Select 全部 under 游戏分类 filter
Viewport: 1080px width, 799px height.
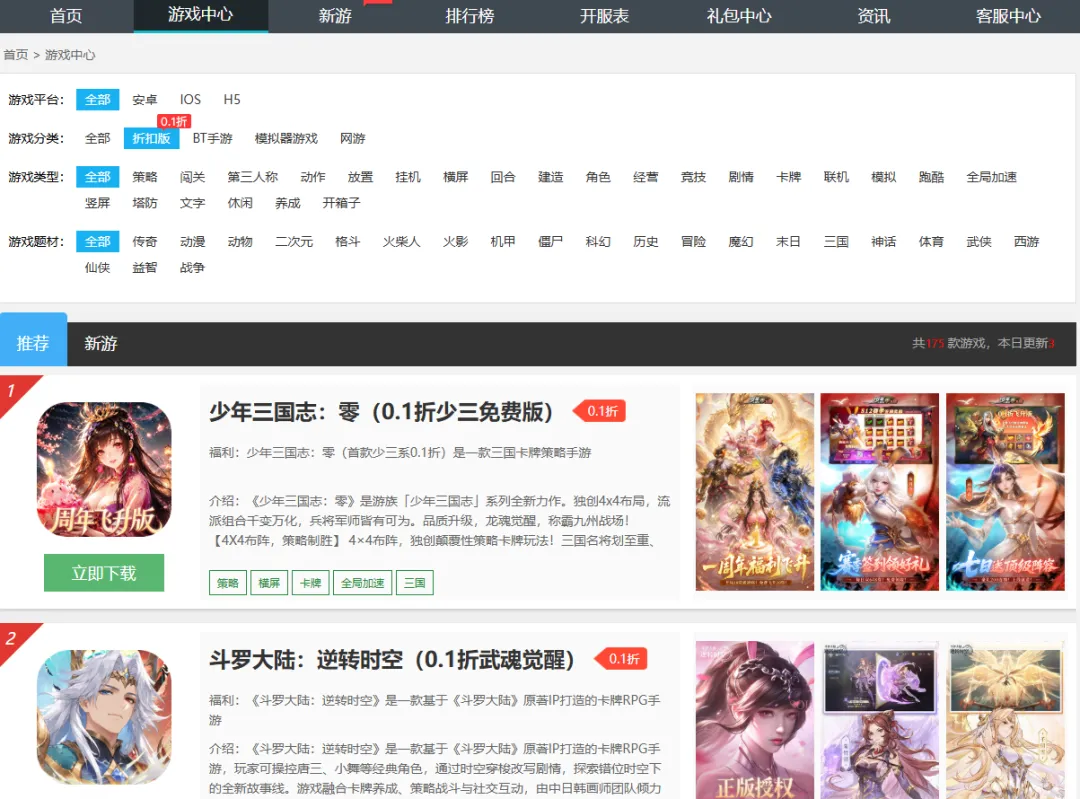coord(98,138)
